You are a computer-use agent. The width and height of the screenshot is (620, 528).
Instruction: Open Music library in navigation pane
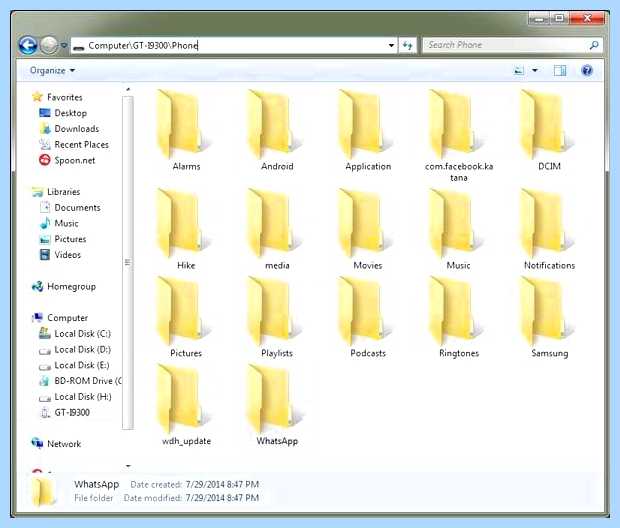[x=59, y=223]
